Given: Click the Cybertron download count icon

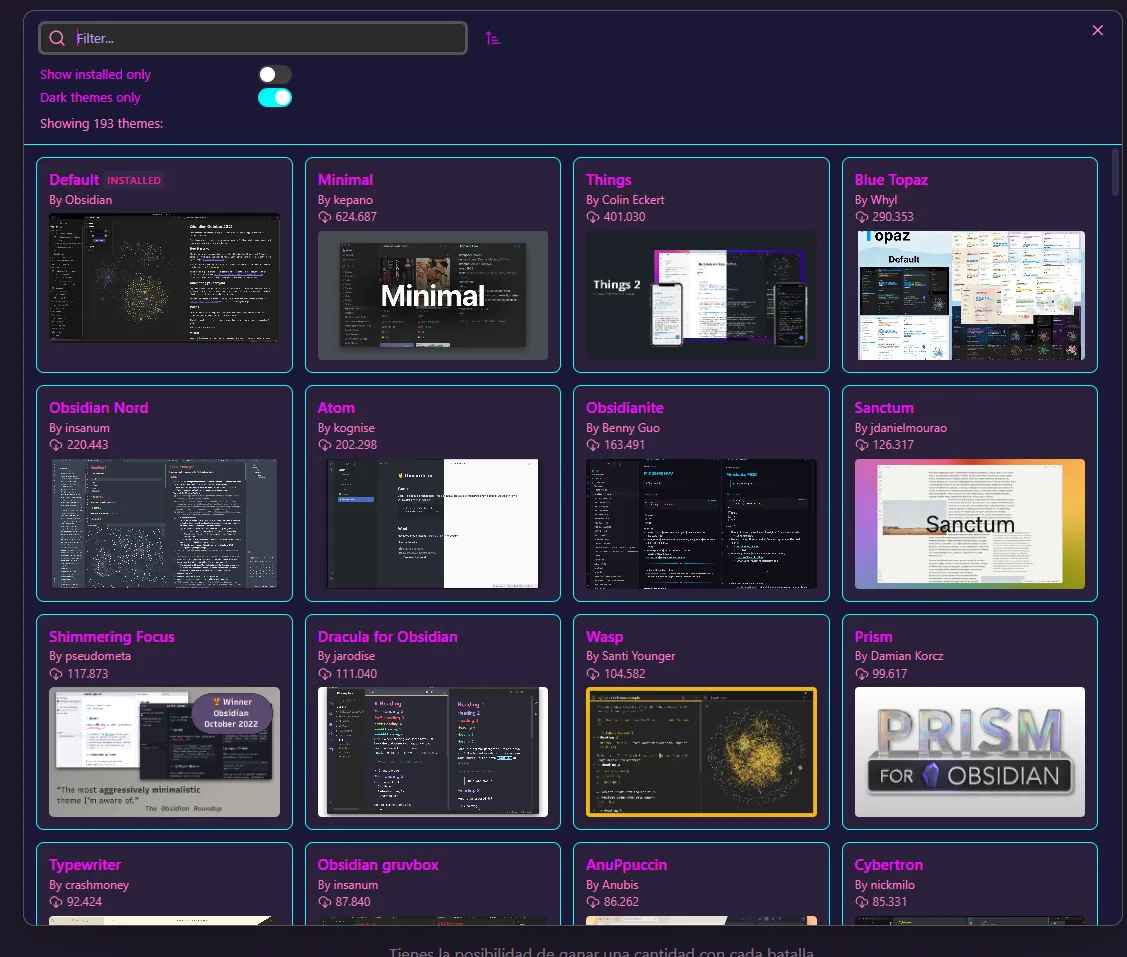Looking at the screenshot, I should (862, 902).
